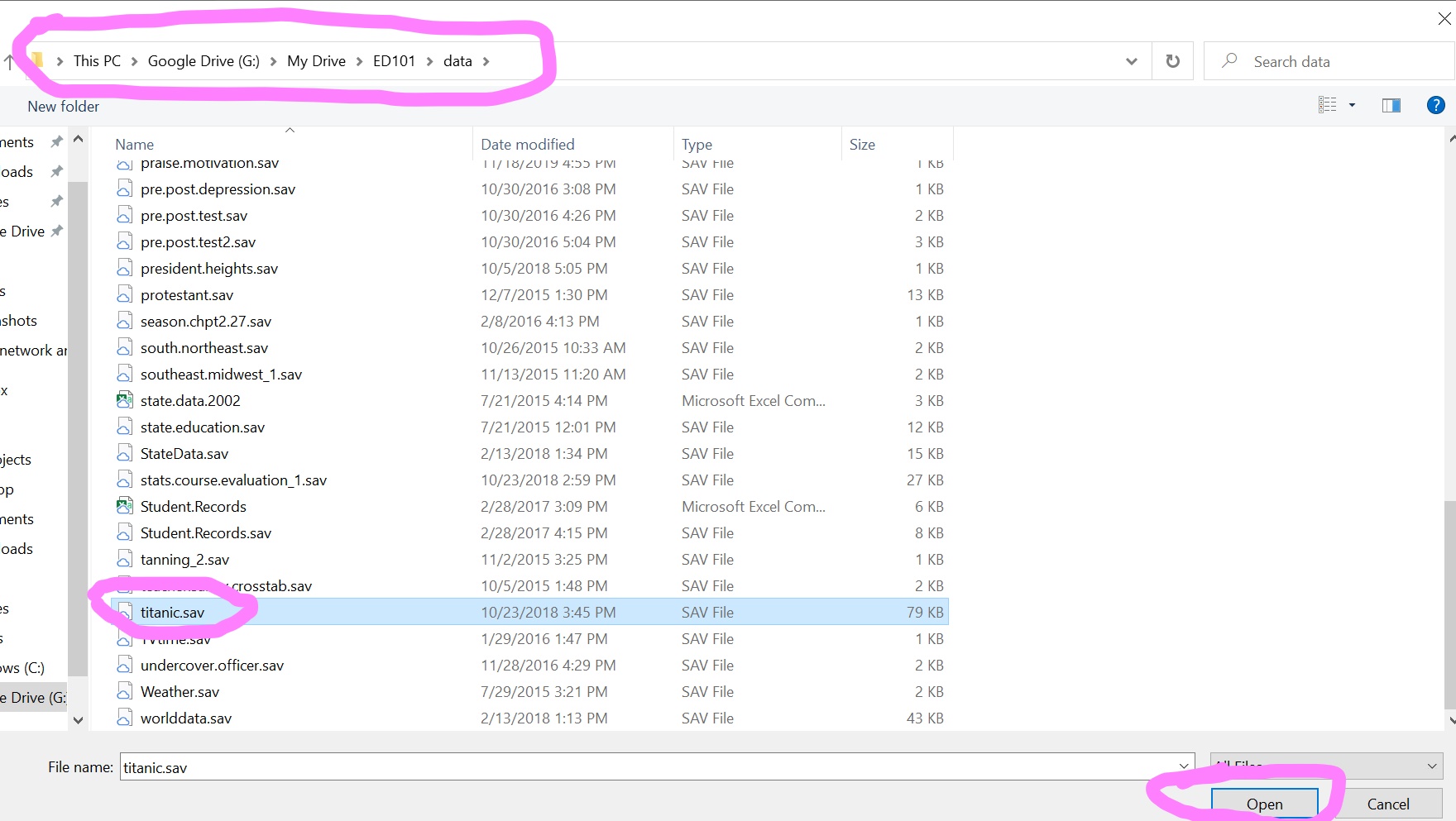Click the My Drive breadcrumb segment
Image resolution: width=1456 pixels, height=821 pixels.
pyautogui.click(x=316, y=61)
